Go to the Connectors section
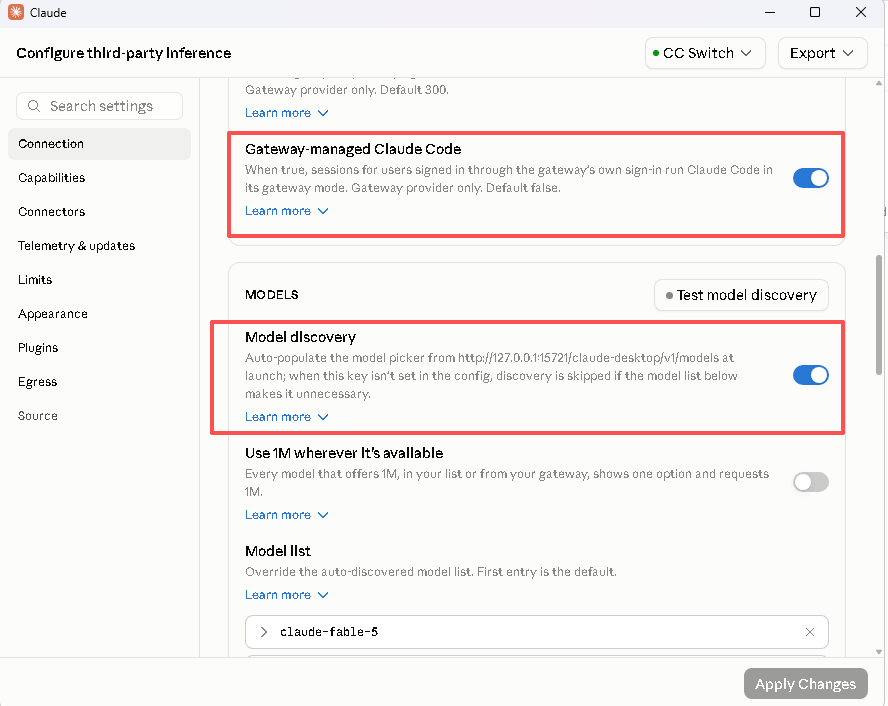 coord(99,212)
